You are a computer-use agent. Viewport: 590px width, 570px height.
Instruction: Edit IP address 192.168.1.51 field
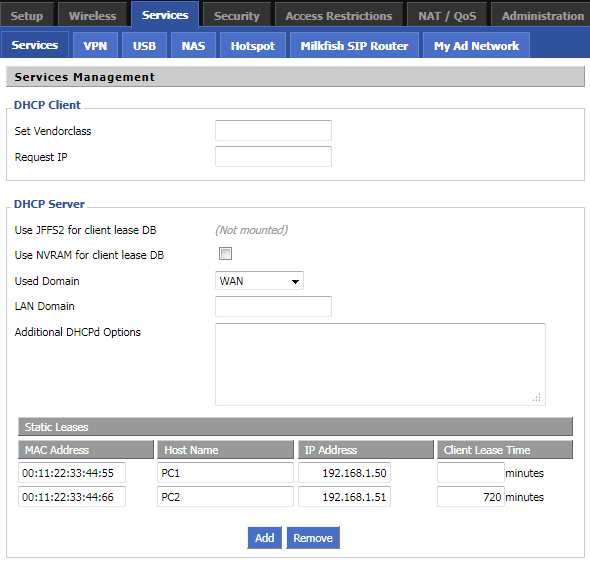[344, 497]
